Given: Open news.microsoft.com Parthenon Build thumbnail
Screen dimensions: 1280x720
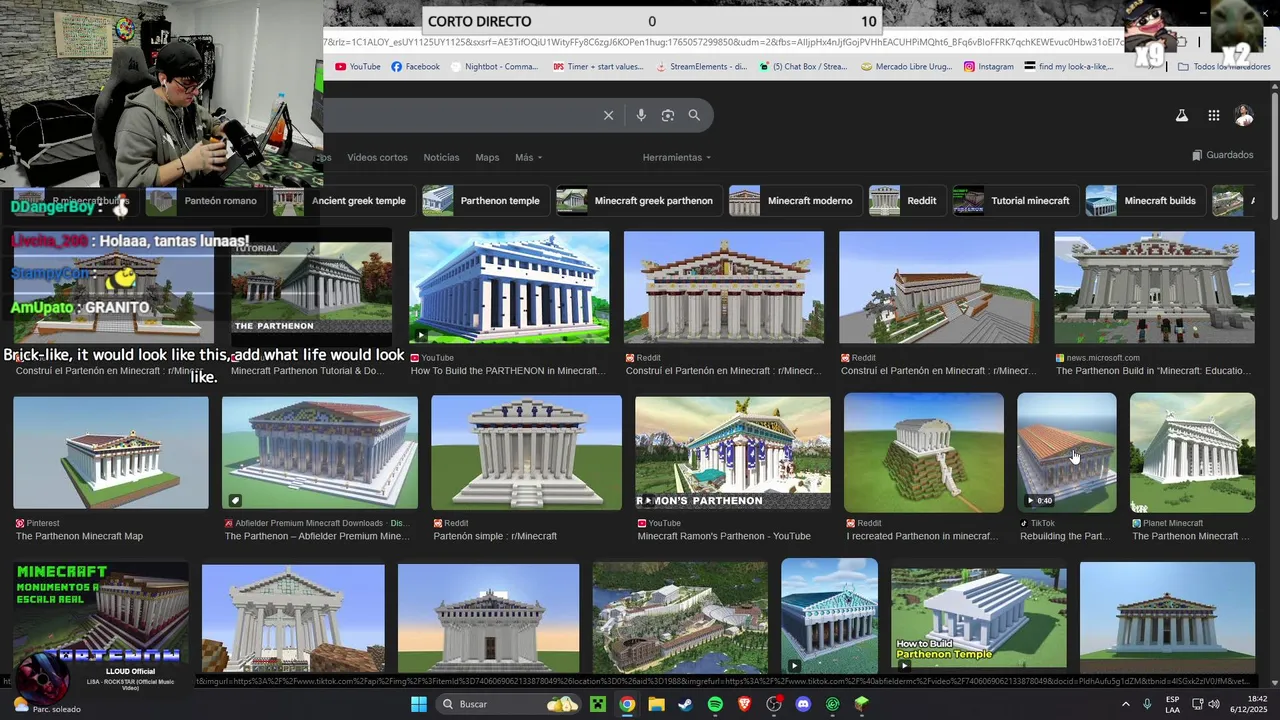Looking at the screenshot, I should click(1154, 288).
